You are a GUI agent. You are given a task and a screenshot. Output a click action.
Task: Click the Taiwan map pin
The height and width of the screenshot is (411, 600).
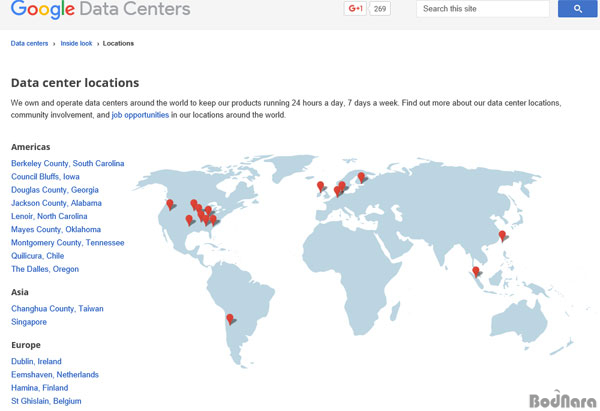(502, 236)
